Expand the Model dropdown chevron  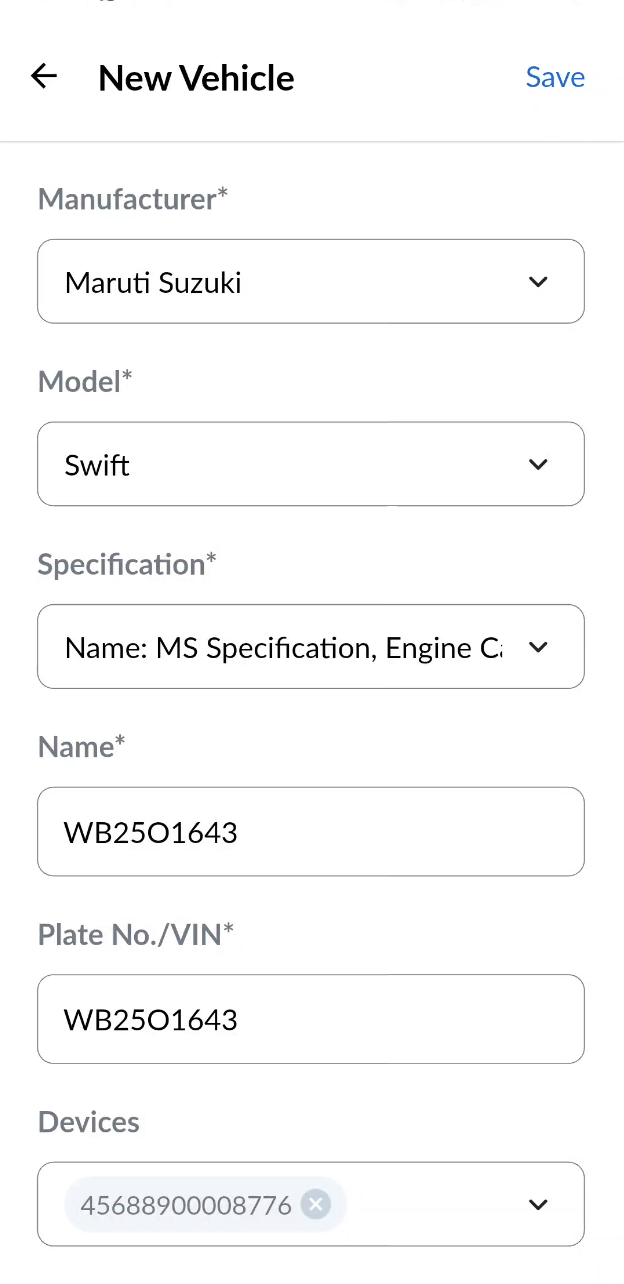pyautogui.click(x=538, y=464)
